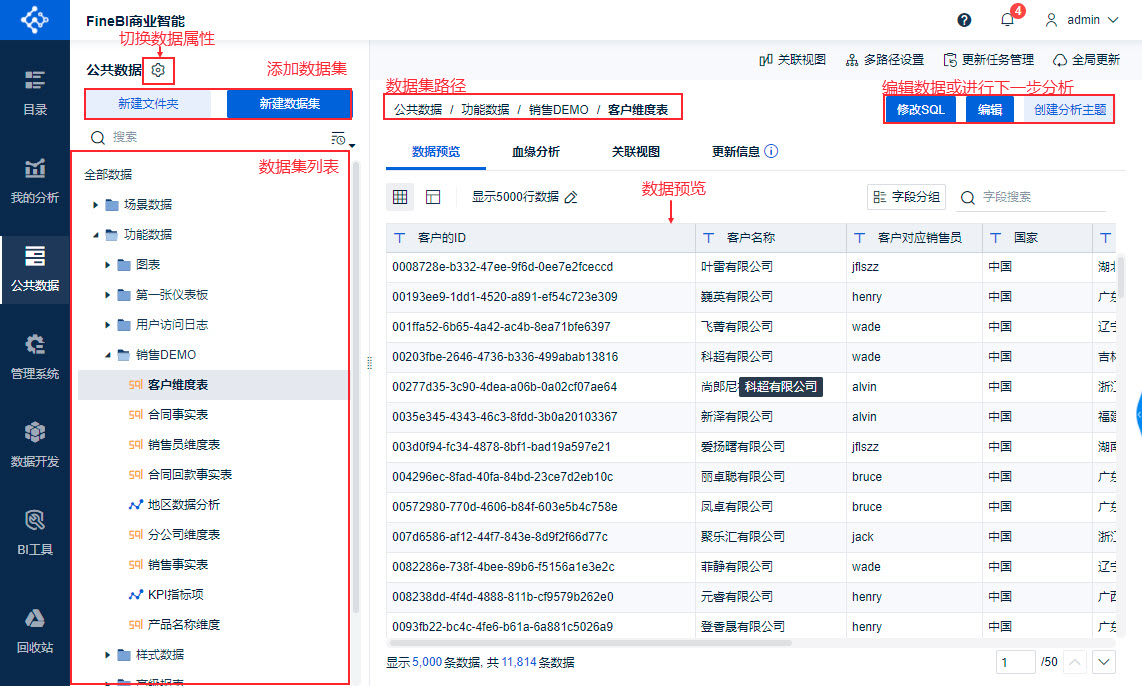The height and width of the screenshot is (686, 1142).
Task: Open 更新任务管理 in the top toolbar
Action: click(x=988, y=60)
